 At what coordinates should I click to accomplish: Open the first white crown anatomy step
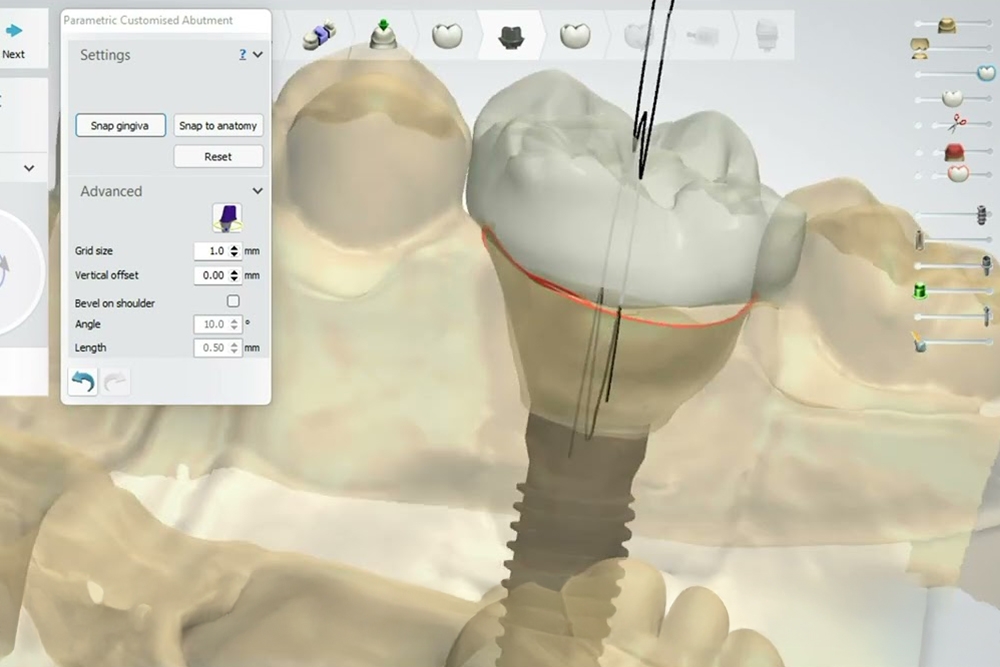(447, 35)
